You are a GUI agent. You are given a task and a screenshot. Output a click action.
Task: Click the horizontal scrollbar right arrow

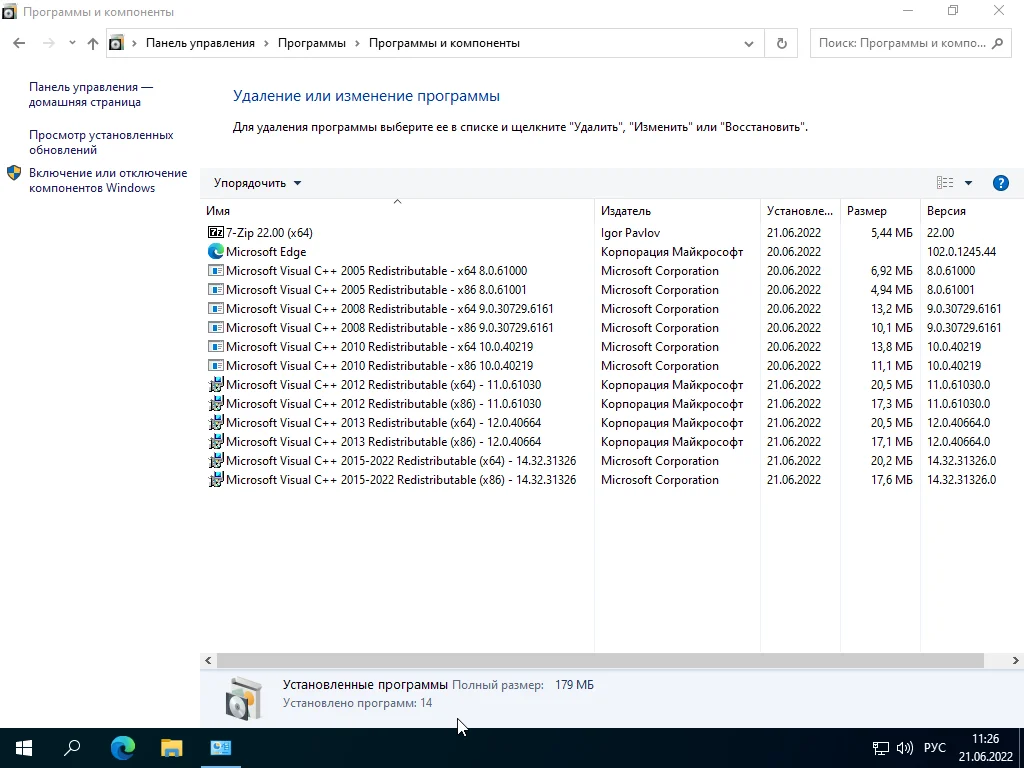[1016, 660]
